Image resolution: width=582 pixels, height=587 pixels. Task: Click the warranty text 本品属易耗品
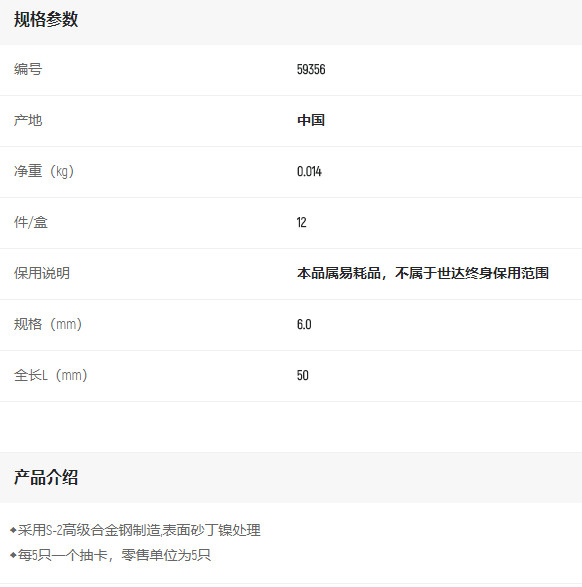(339, 273)
